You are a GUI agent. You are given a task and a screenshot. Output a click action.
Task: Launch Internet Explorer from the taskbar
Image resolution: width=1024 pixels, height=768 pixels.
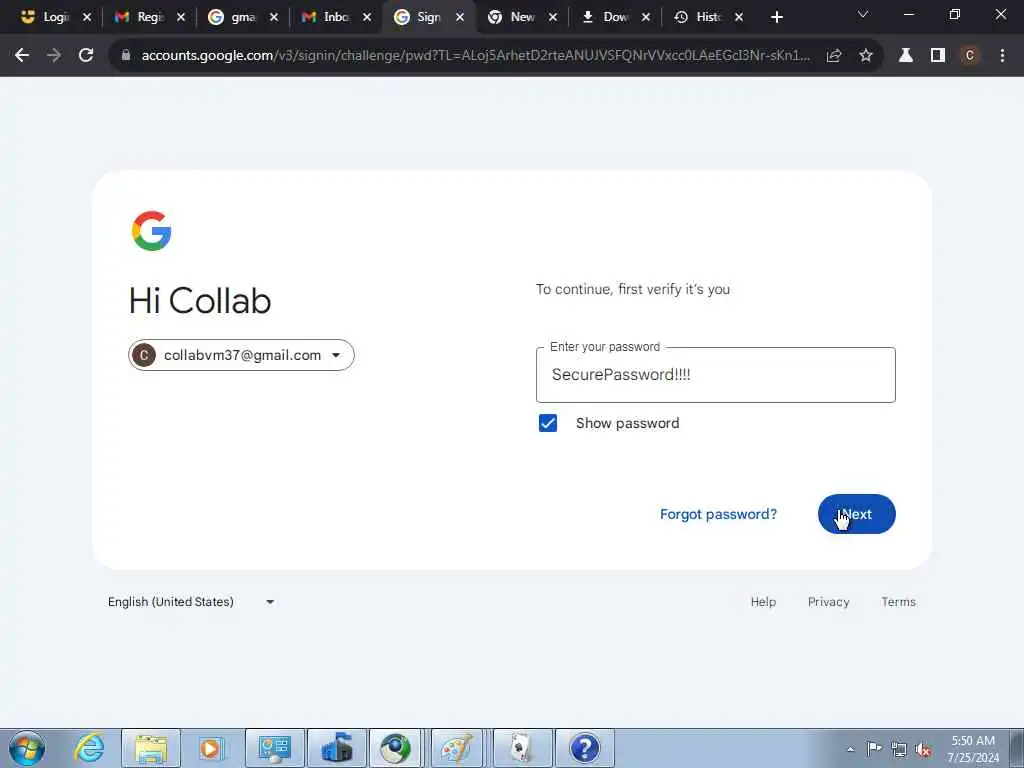click(89, 748)
